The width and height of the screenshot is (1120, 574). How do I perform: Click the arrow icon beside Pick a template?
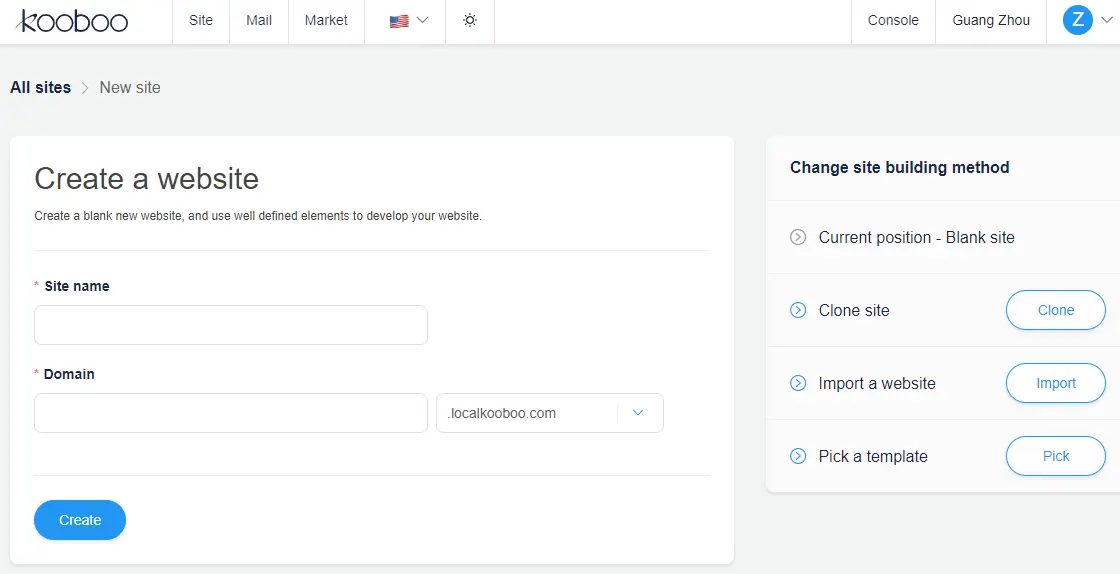[x=798, y=456]
